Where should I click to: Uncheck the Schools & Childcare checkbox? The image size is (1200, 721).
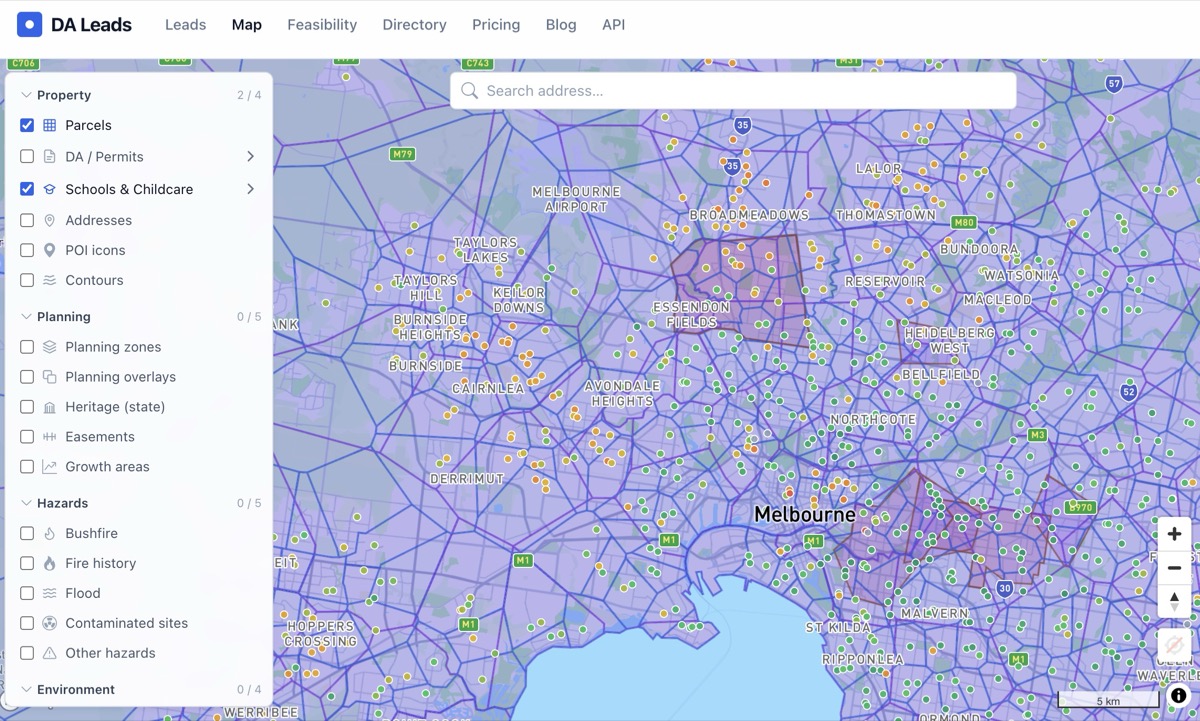tap(27, 189)
